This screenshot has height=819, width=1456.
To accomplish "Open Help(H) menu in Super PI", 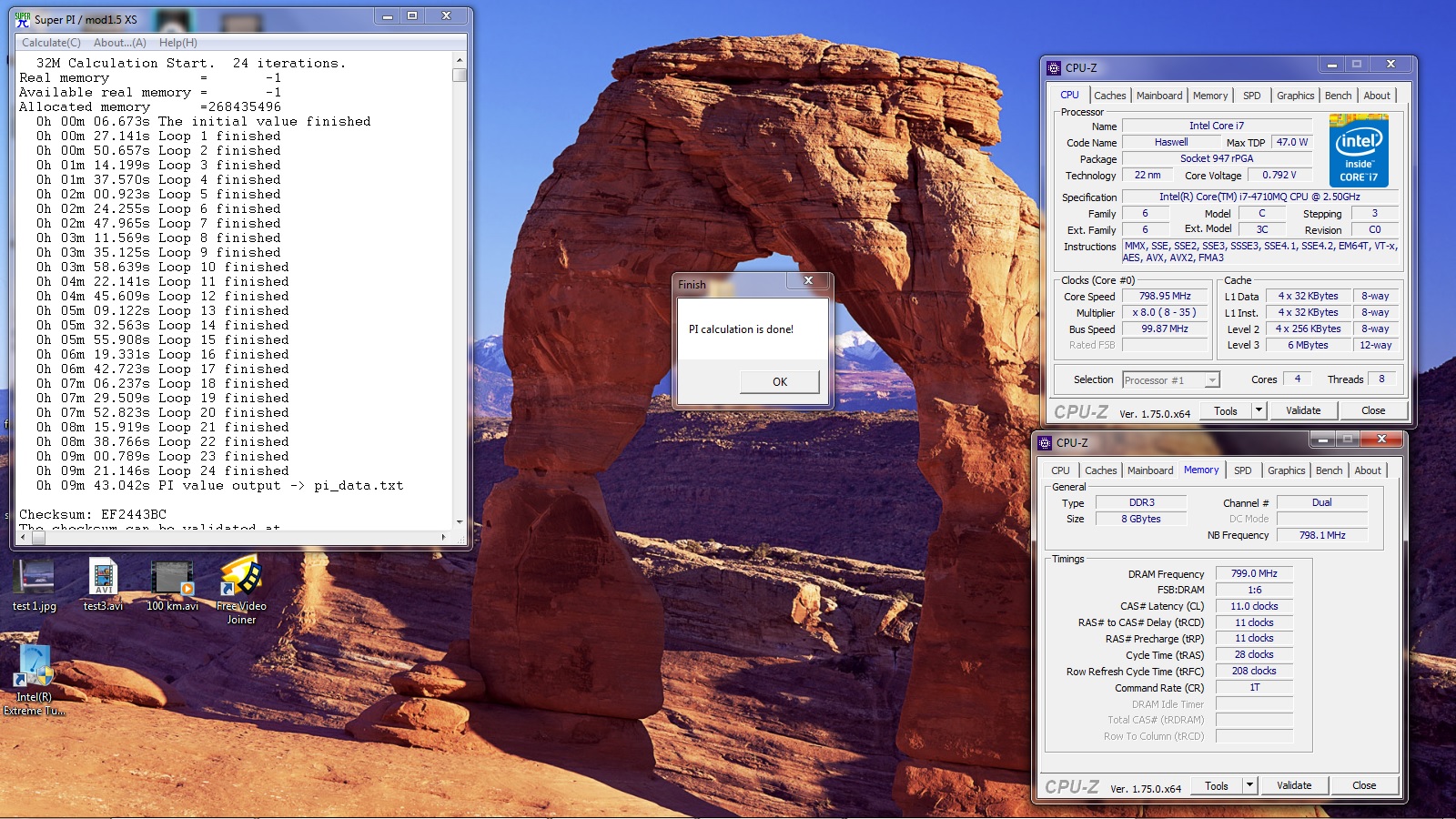I will (x=177, y=43).
